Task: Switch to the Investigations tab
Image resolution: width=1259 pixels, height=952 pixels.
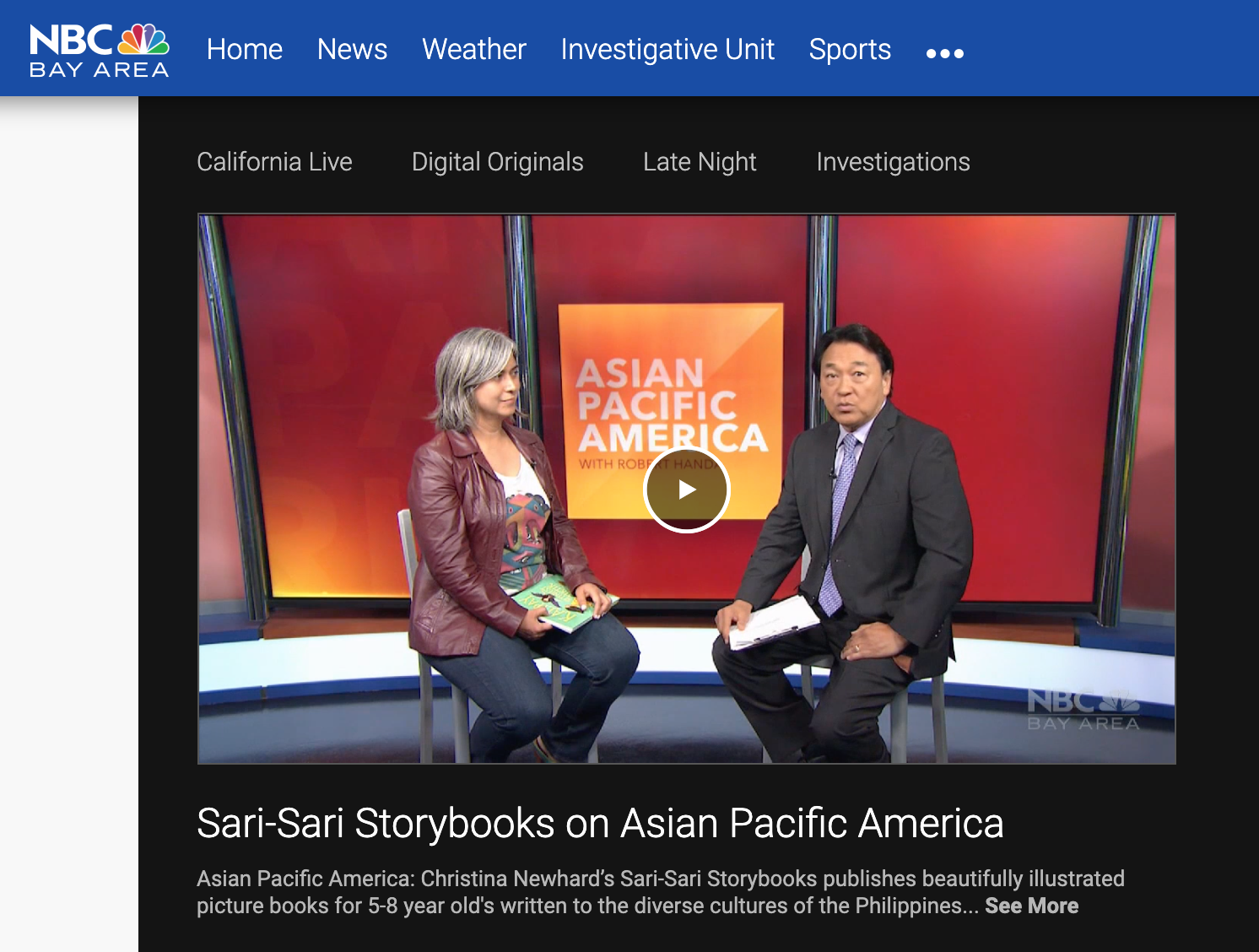Action: click(893, 161)
